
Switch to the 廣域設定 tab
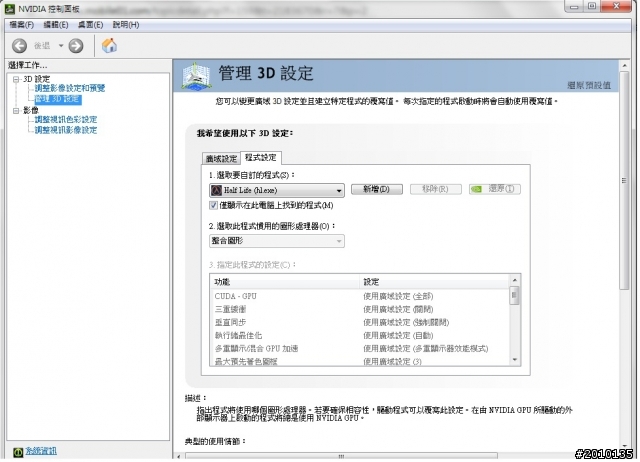(x=221, y=158)
